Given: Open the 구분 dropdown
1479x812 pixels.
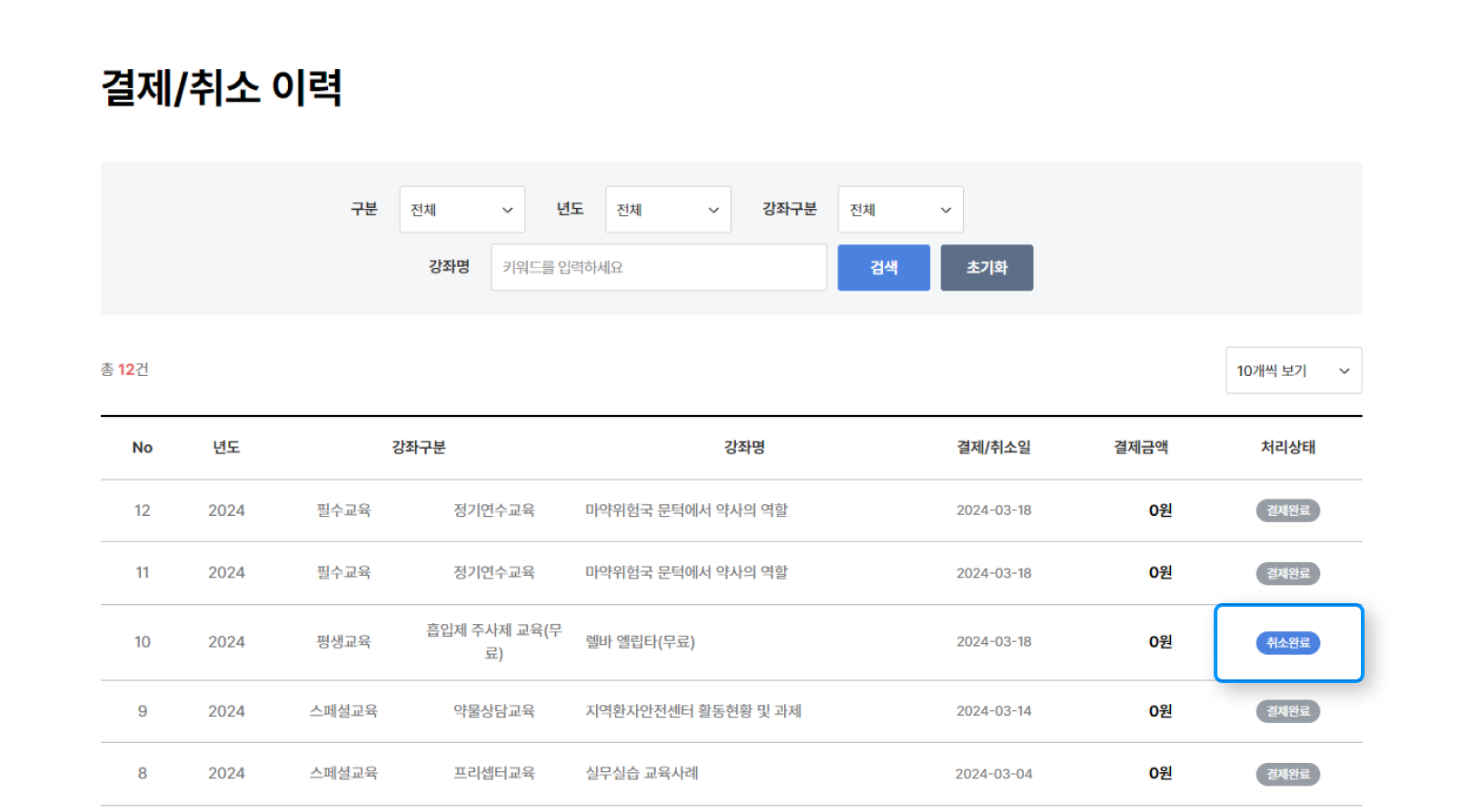Looking at the screenshot, I should coord(462,210).
